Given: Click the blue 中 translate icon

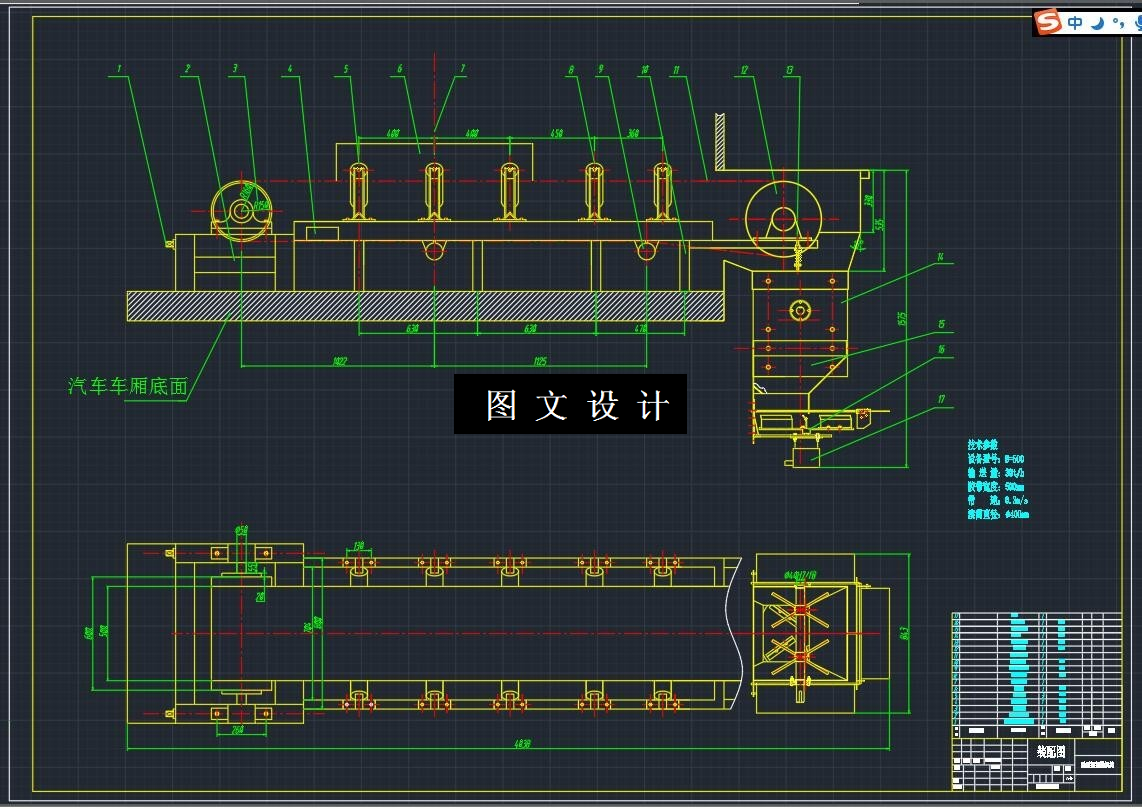Looking at the screenshot, I should (x=1075, y=21).
